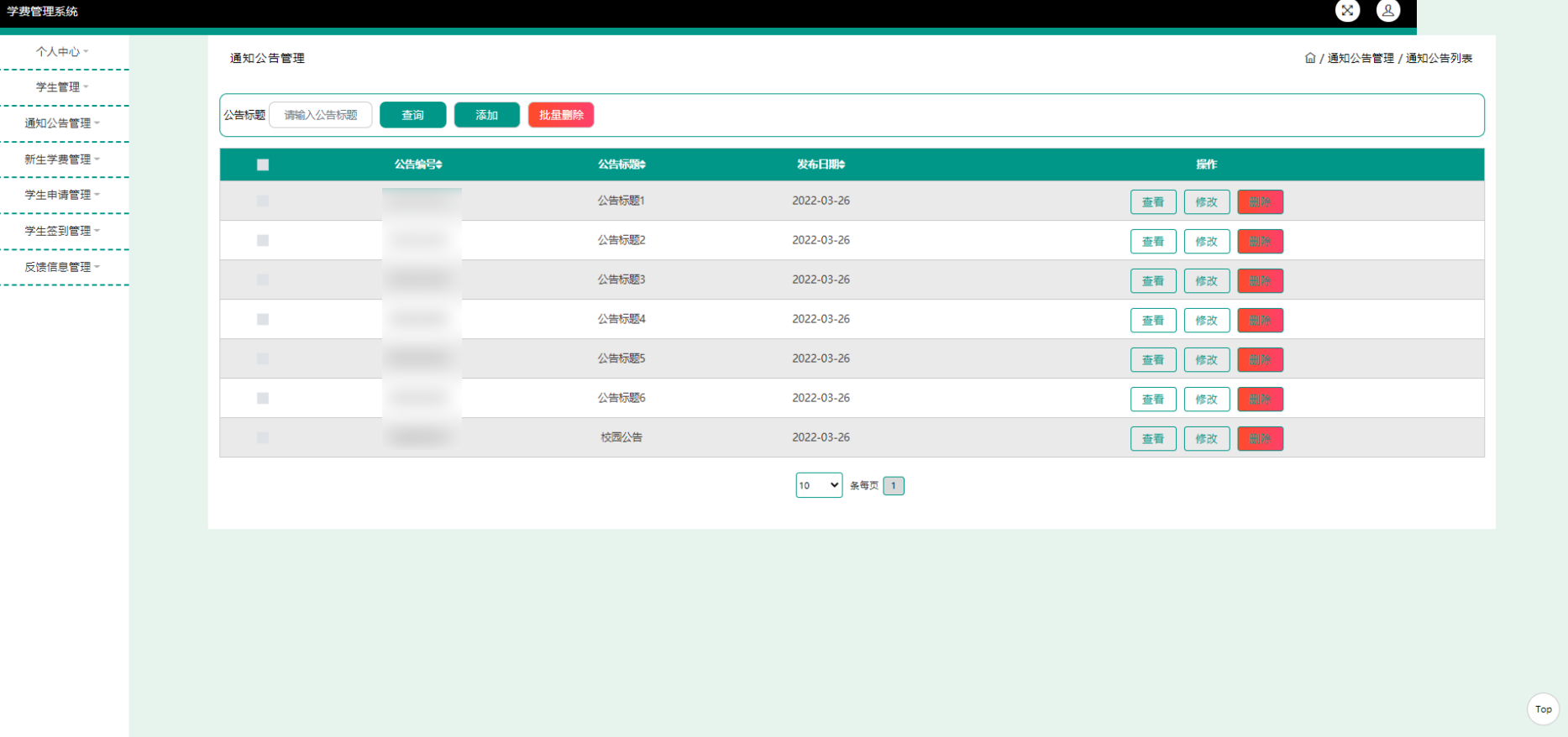Open the user profile icon
Screen dimensions: 1568x737
coord(1387,11)
